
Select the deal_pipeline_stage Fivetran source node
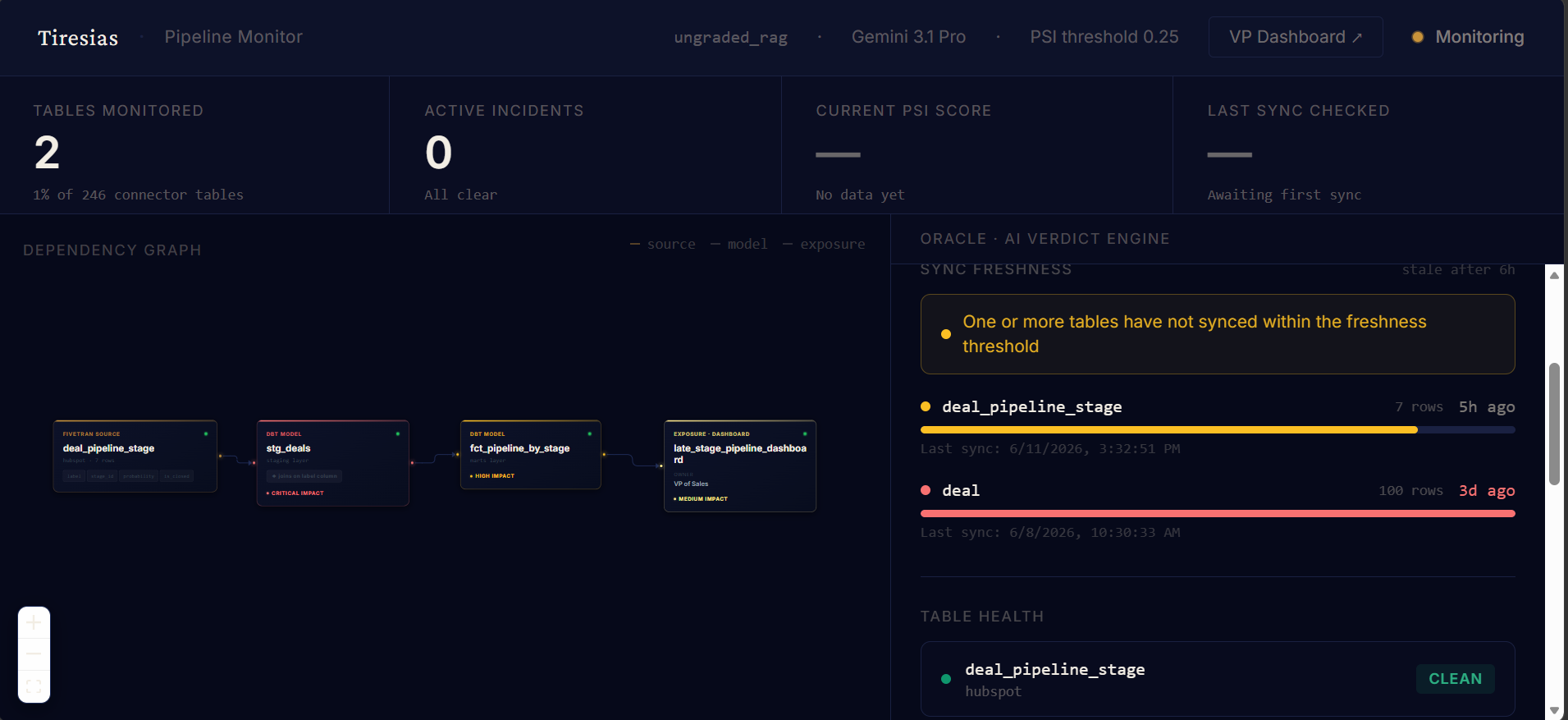click(135, 456)
